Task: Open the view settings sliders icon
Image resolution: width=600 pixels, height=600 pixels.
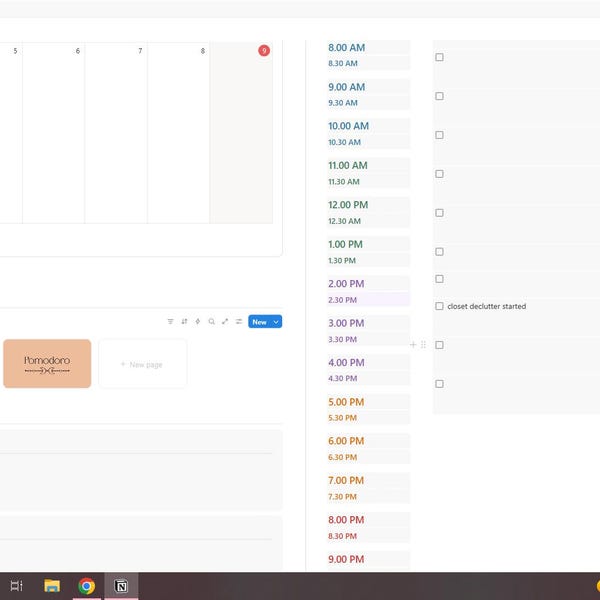Action: (239, 321)
